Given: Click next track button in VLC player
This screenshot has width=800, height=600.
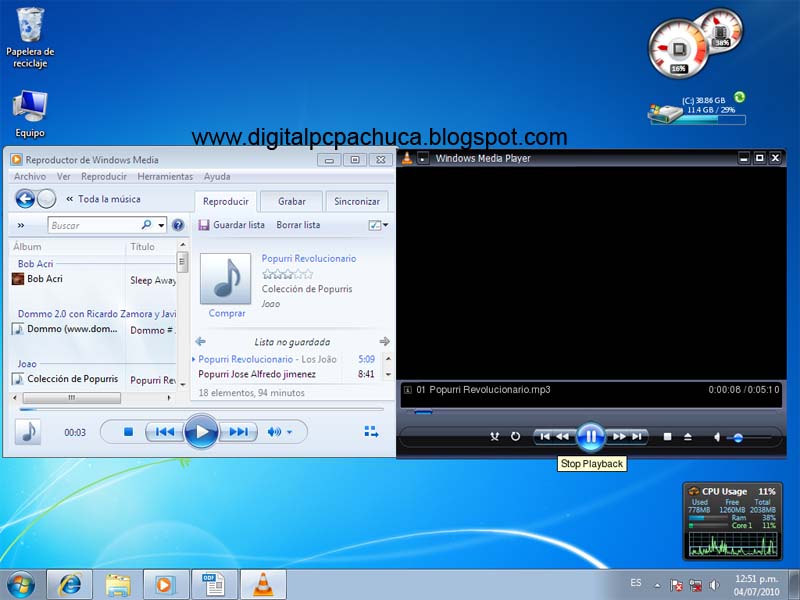Looking at the screenshot, I should click(x=636, y=437).
